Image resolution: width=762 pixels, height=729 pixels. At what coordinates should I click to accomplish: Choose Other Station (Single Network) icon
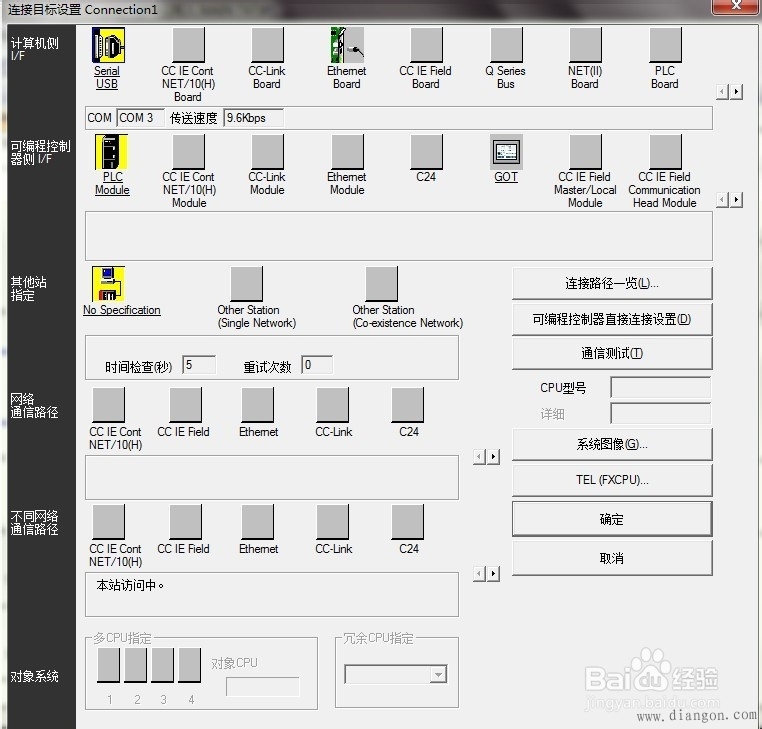(x=246, y=284)
